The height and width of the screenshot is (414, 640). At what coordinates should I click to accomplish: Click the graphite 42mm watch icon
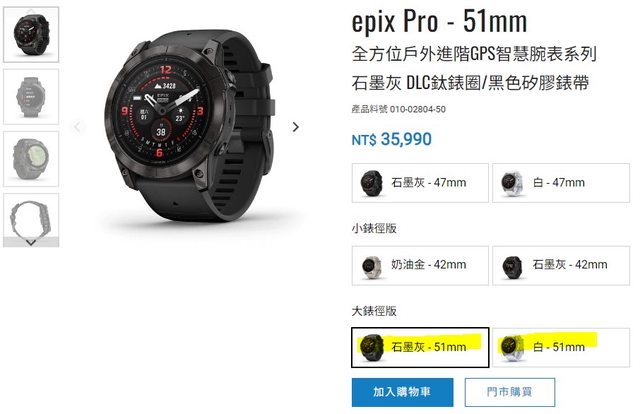click(512, 267)
